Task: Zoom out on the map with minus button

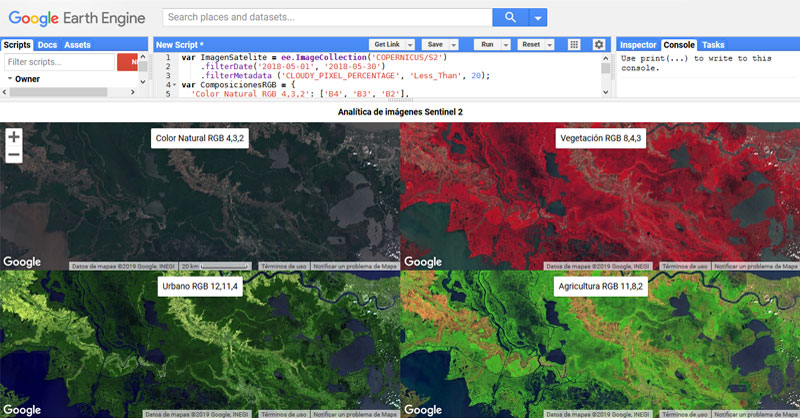Action: click(14, 154)
